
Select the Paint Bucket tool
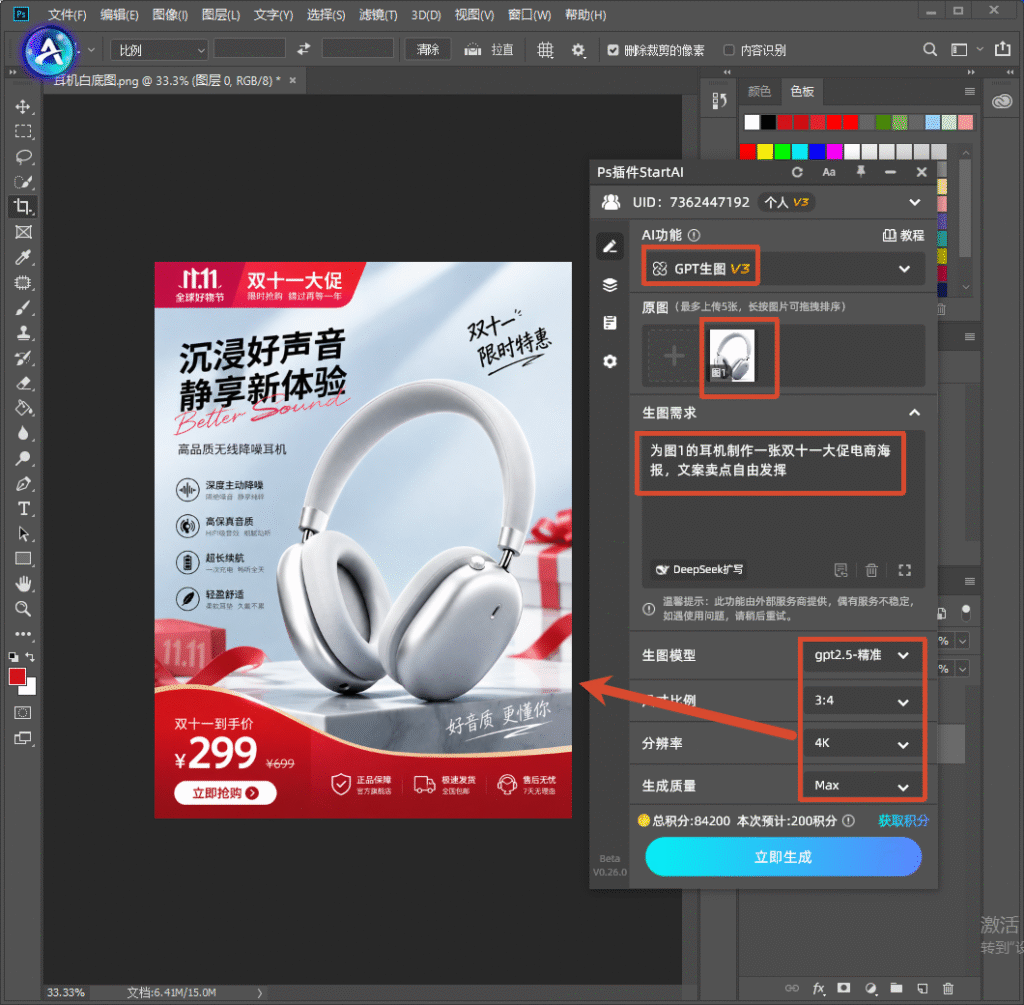(23, 408)
